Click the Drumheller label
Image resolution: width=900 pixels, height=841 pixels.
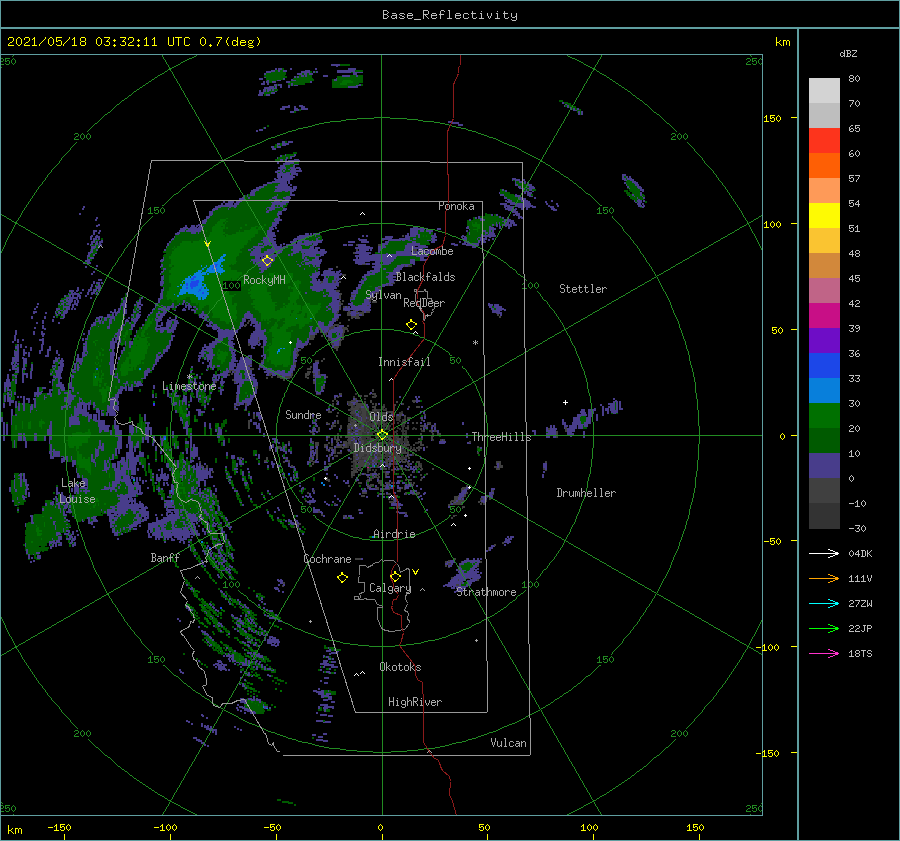coord(586,493)
